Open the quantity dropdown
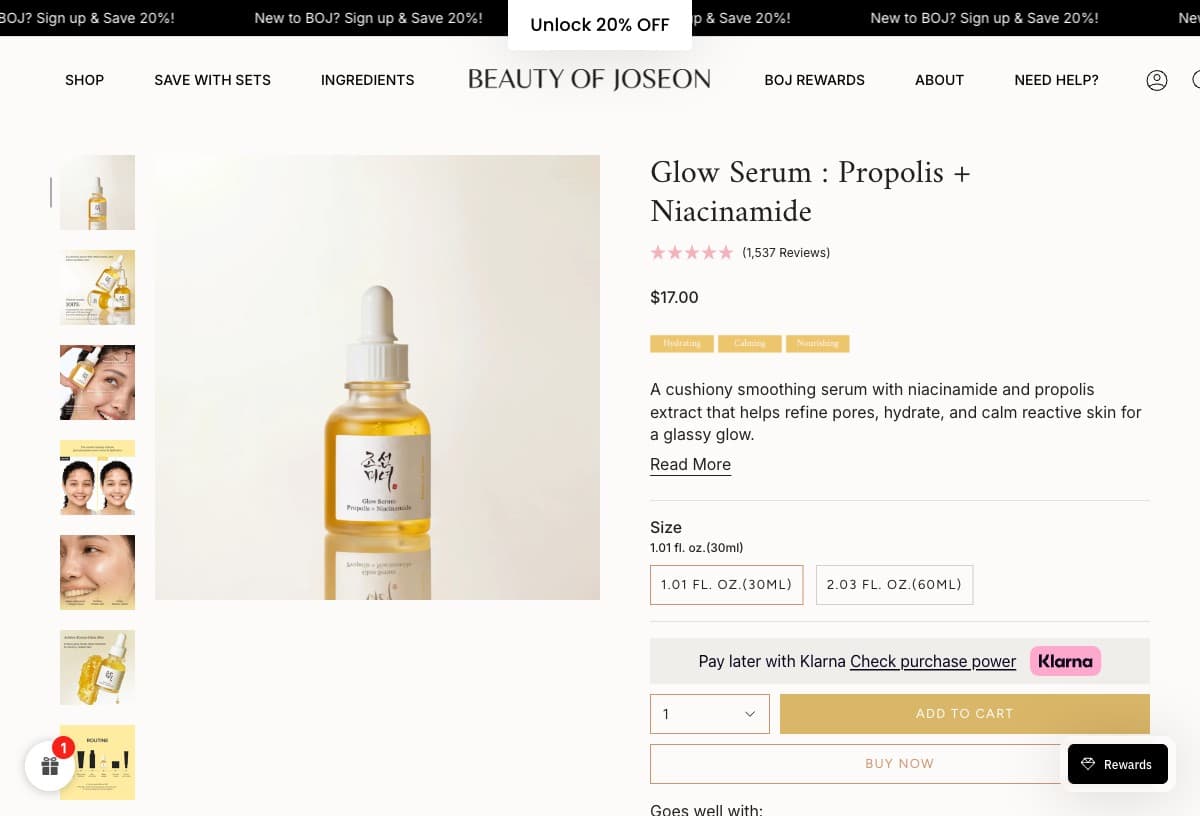1200x816 pixels. click(709, 714)
